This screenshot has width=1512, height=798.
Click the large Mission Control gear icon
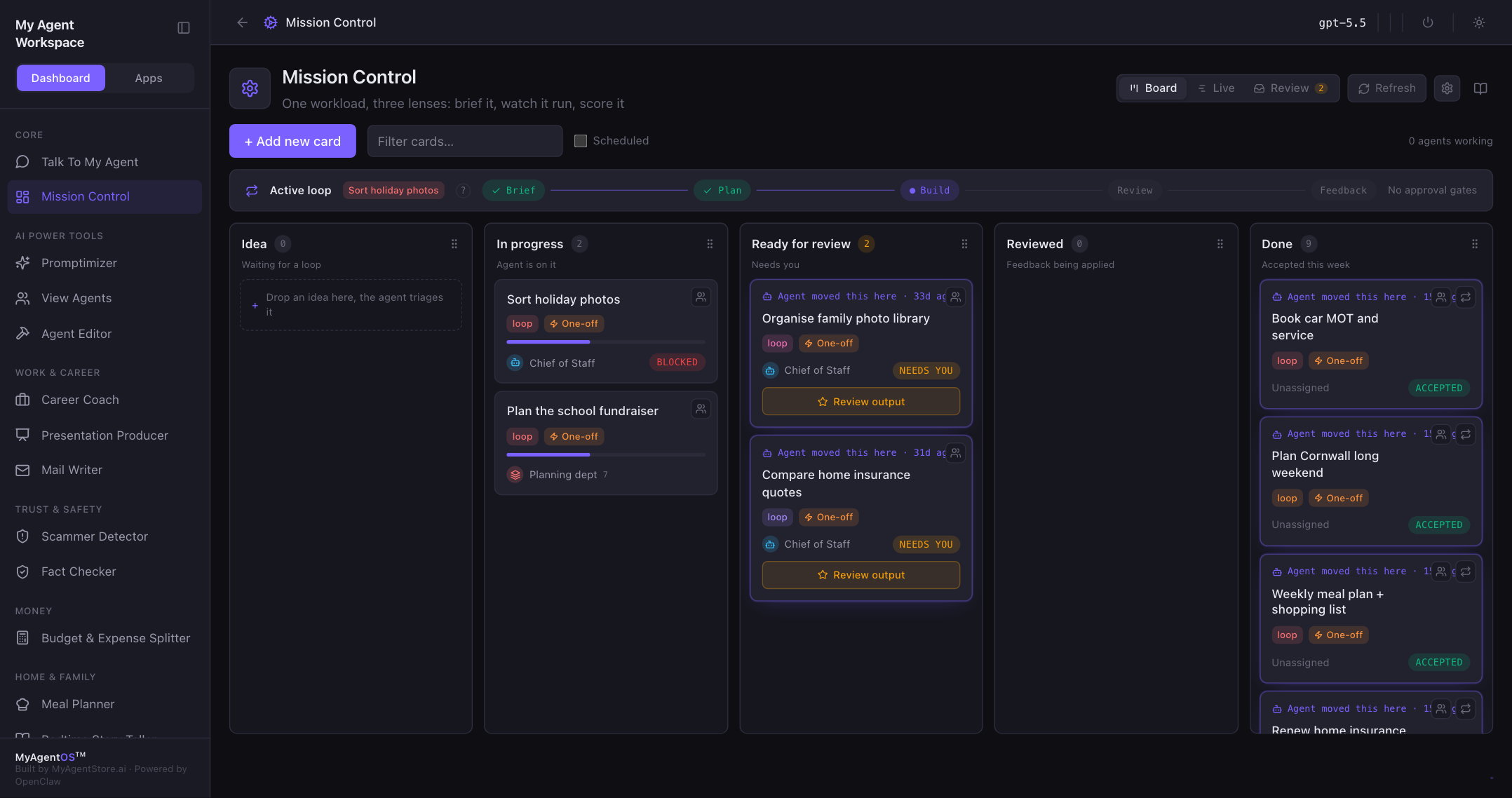250,88
